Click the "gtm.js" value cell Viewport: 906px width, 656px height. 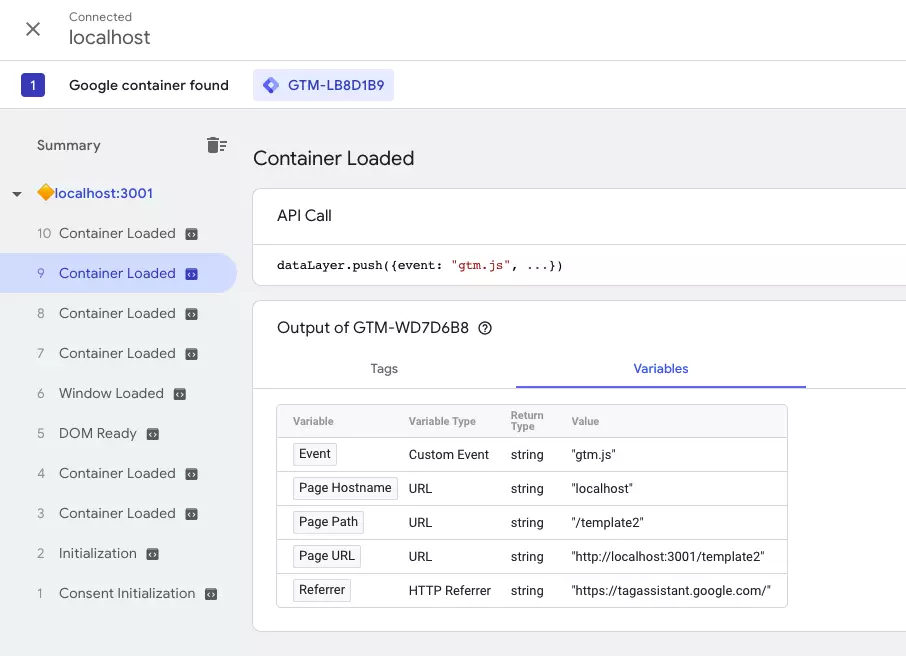(x=593, y=455)
